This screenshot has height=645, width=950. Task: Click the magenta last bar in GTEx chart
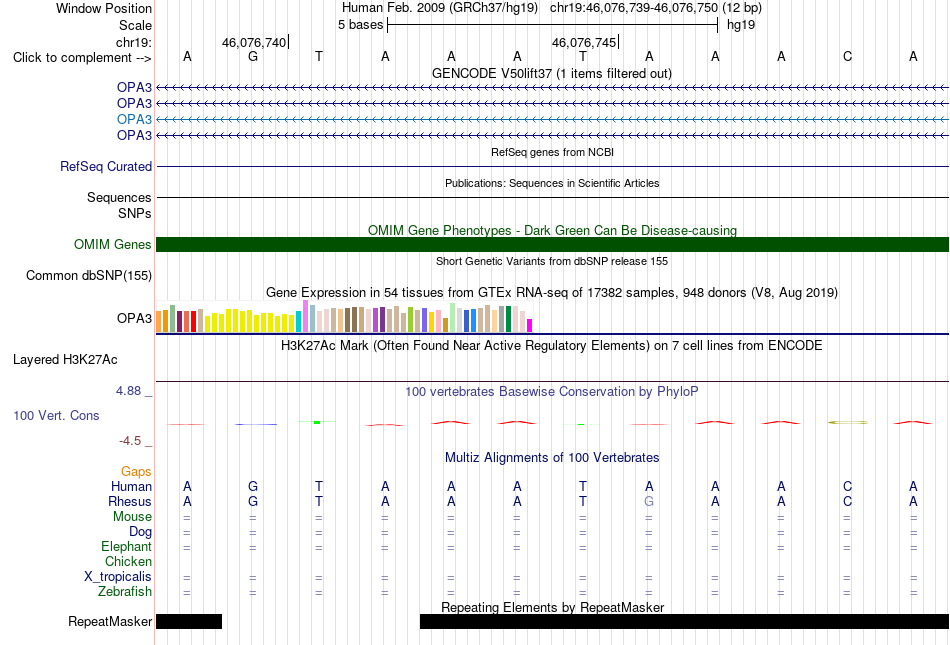click(x=530, y=326)
